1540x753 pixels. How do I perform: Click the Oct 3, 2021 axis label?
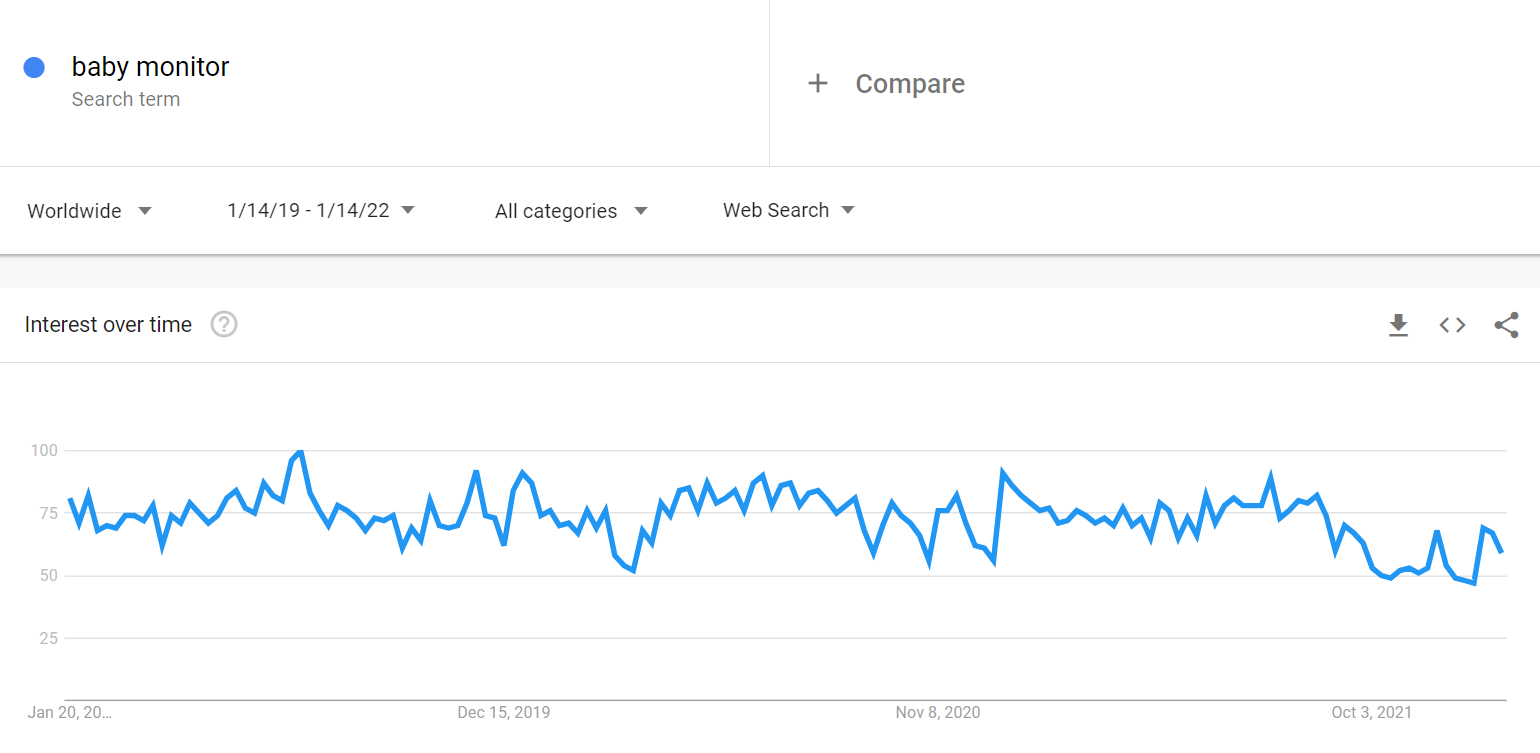coord(1371,713)
